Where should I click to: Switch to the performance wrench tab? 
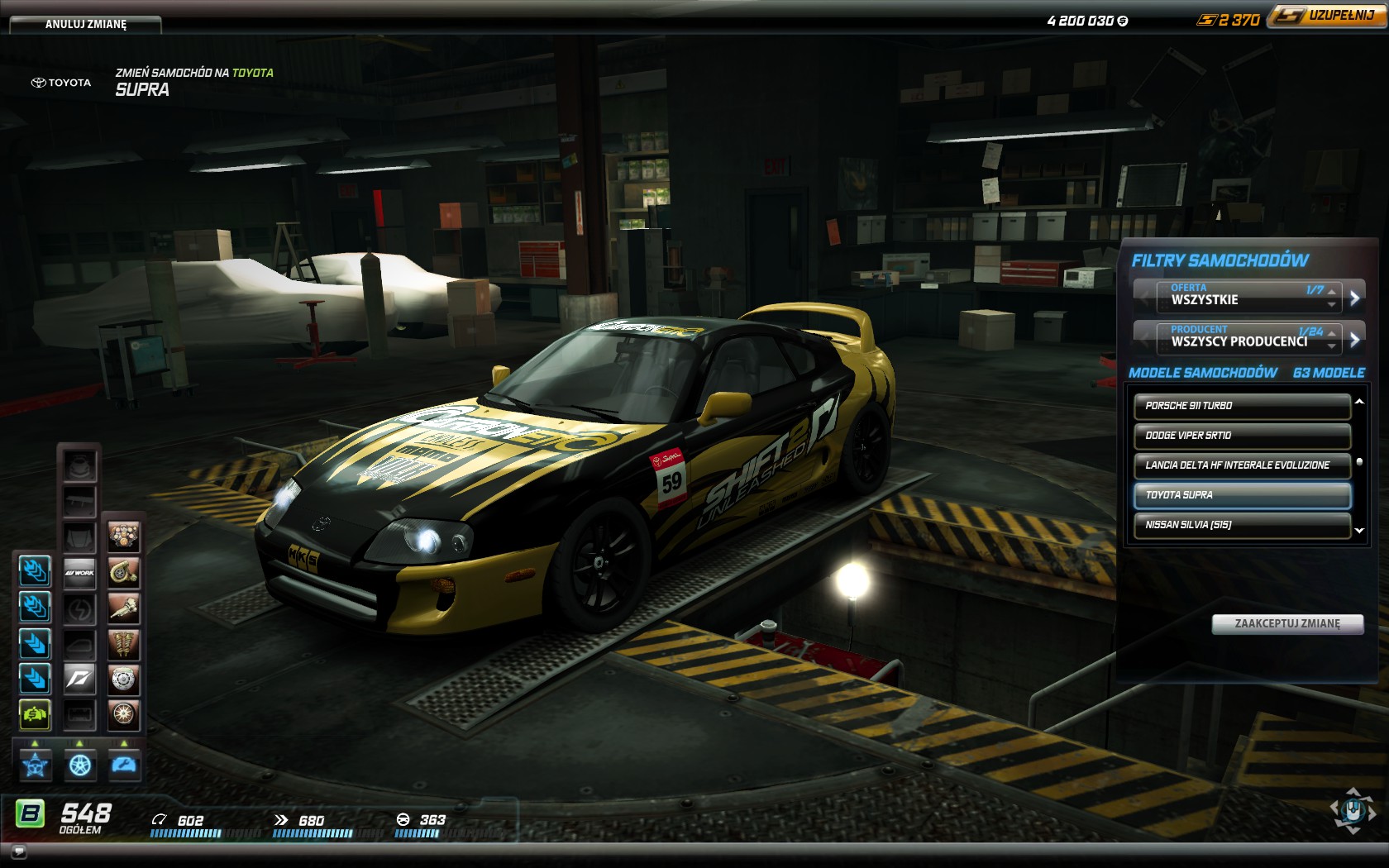click(124, 765)
